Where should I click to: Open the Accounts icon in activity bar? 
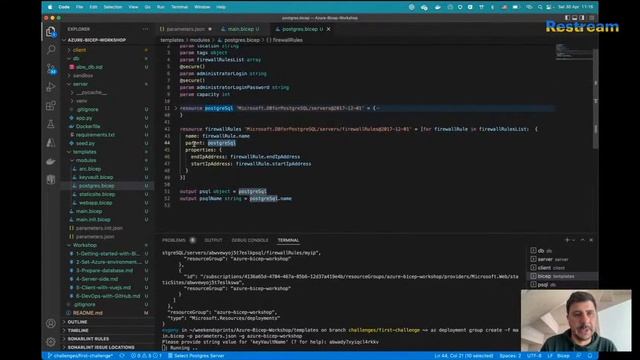tap(51, 323)
